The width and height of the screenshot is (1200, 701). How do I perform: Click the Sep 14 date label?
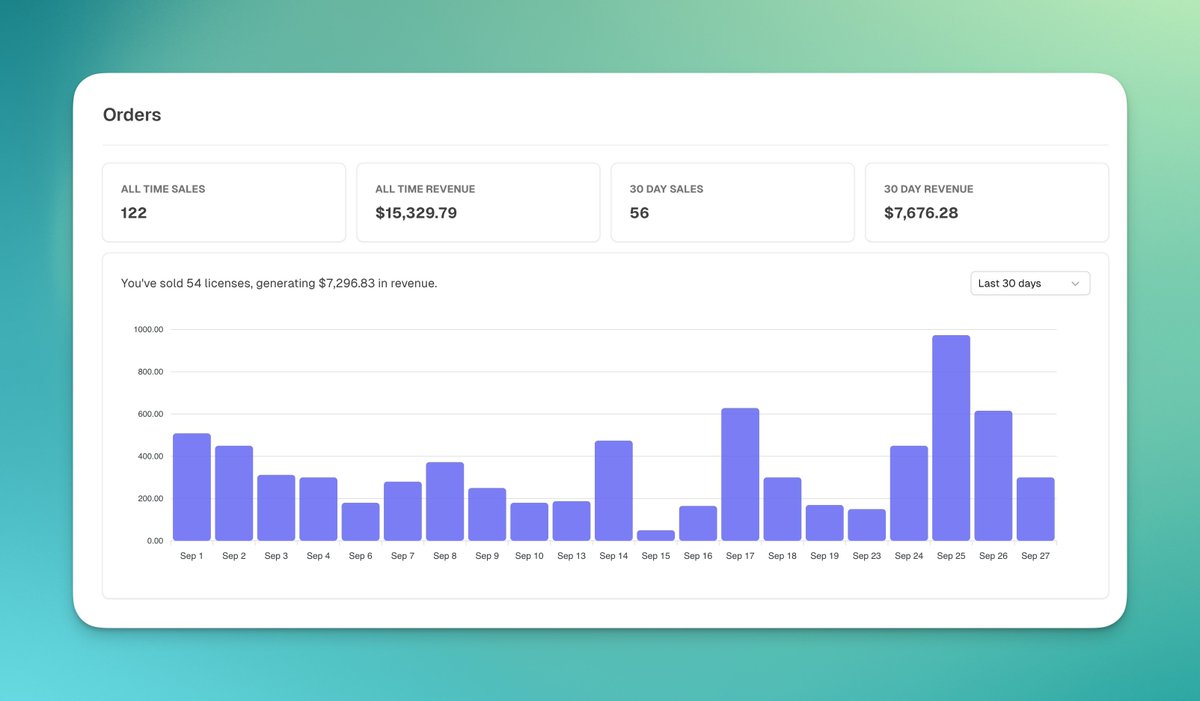click(614, 556)
